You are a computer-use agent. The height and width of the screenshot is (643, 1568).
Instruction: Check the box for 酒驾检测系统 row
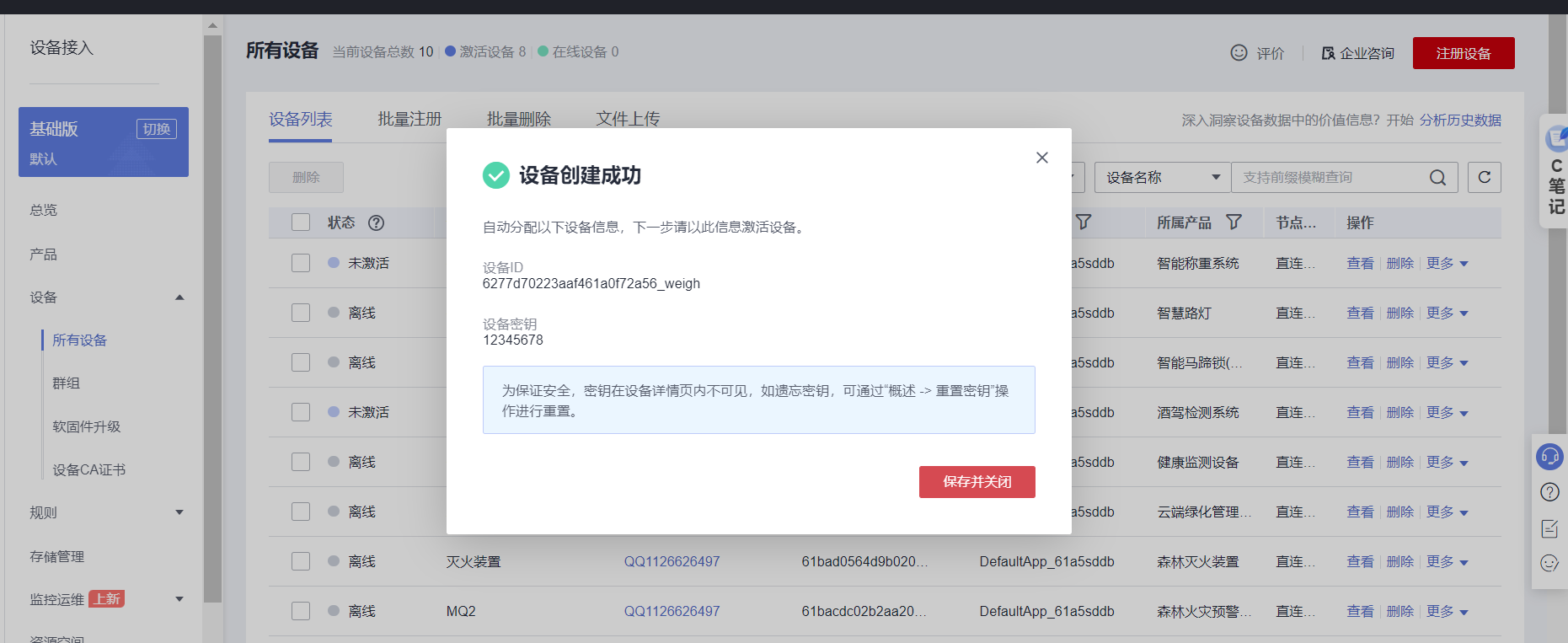click(301, 412)
